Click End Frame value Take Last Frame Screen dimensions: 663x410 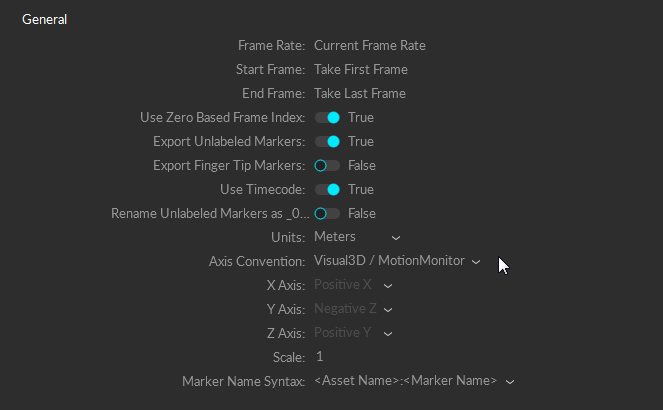360,93
